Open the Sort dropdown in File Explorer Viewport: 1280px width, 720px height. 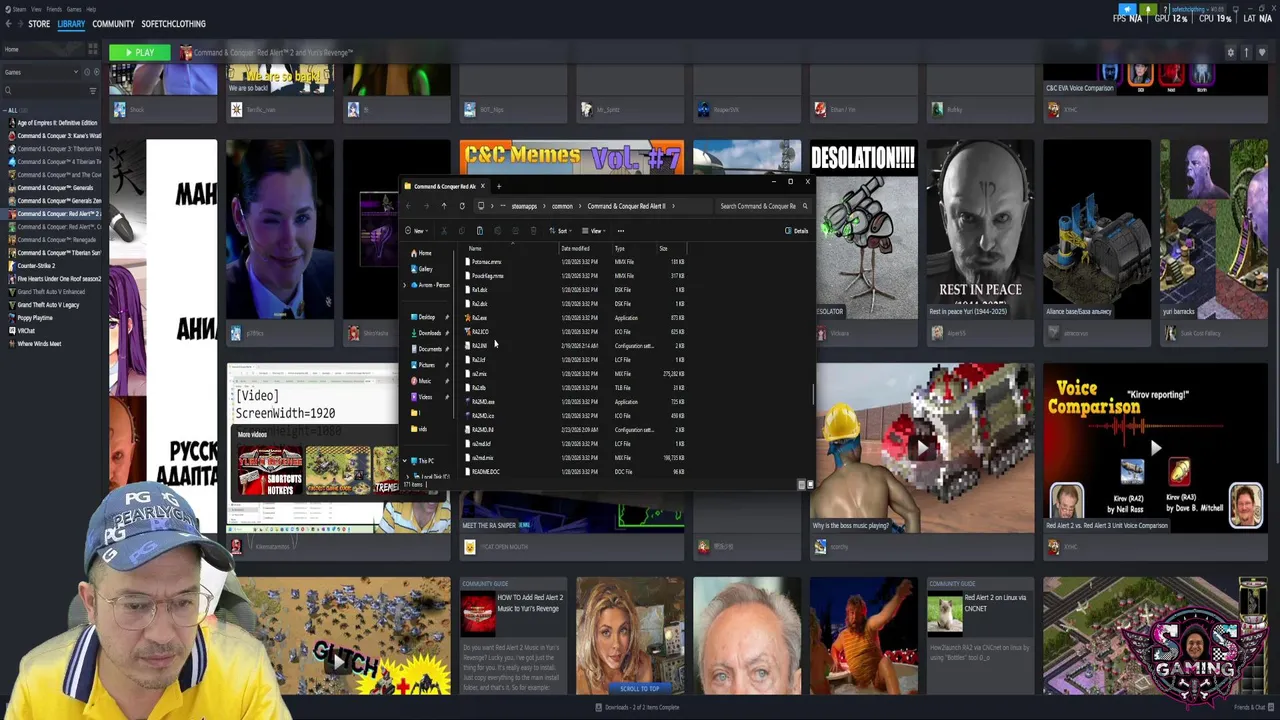pyautogui.click(x=561, y=231)
